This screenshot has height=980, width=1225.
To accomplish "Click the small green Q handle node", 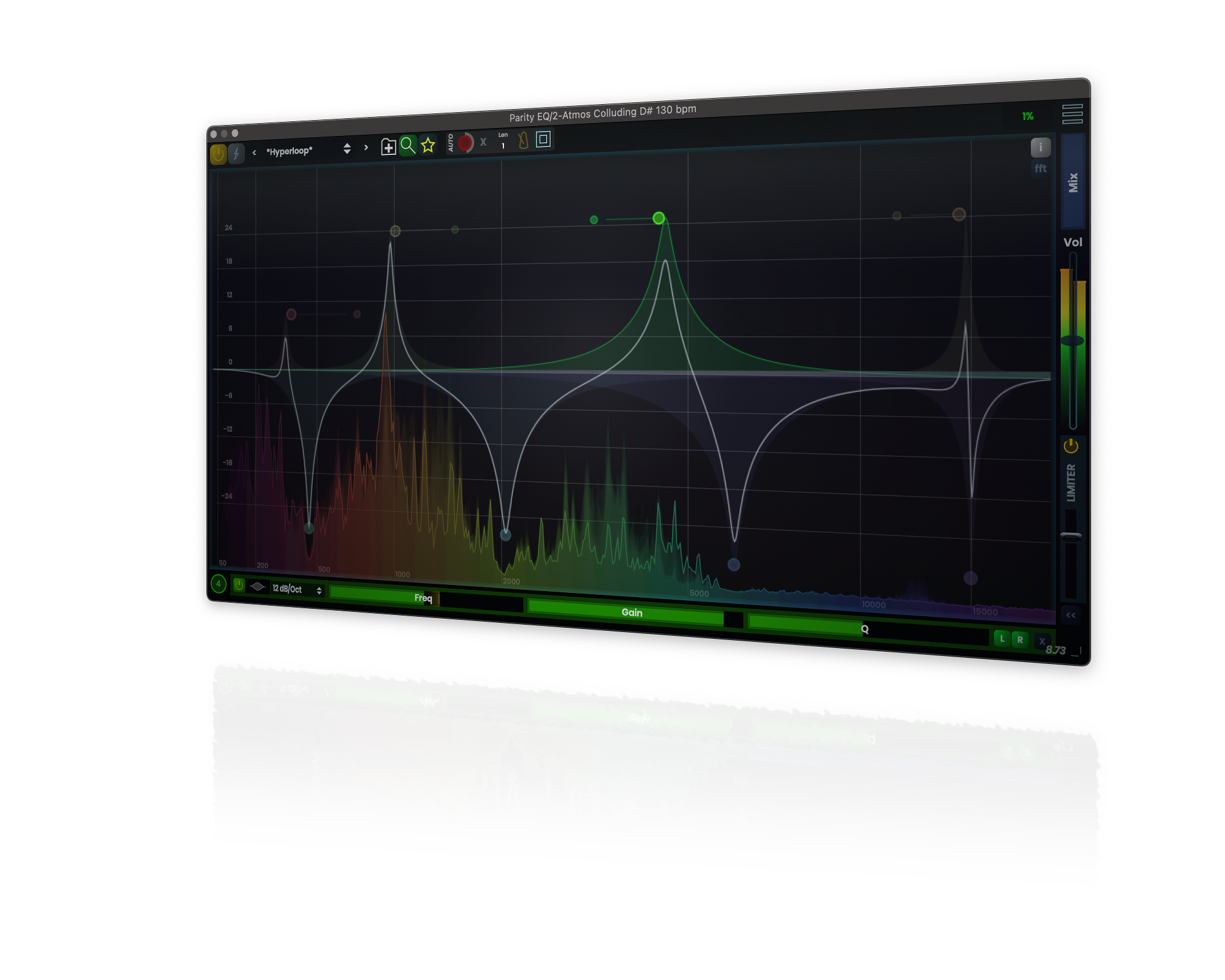I will click(x=594, y=220).
